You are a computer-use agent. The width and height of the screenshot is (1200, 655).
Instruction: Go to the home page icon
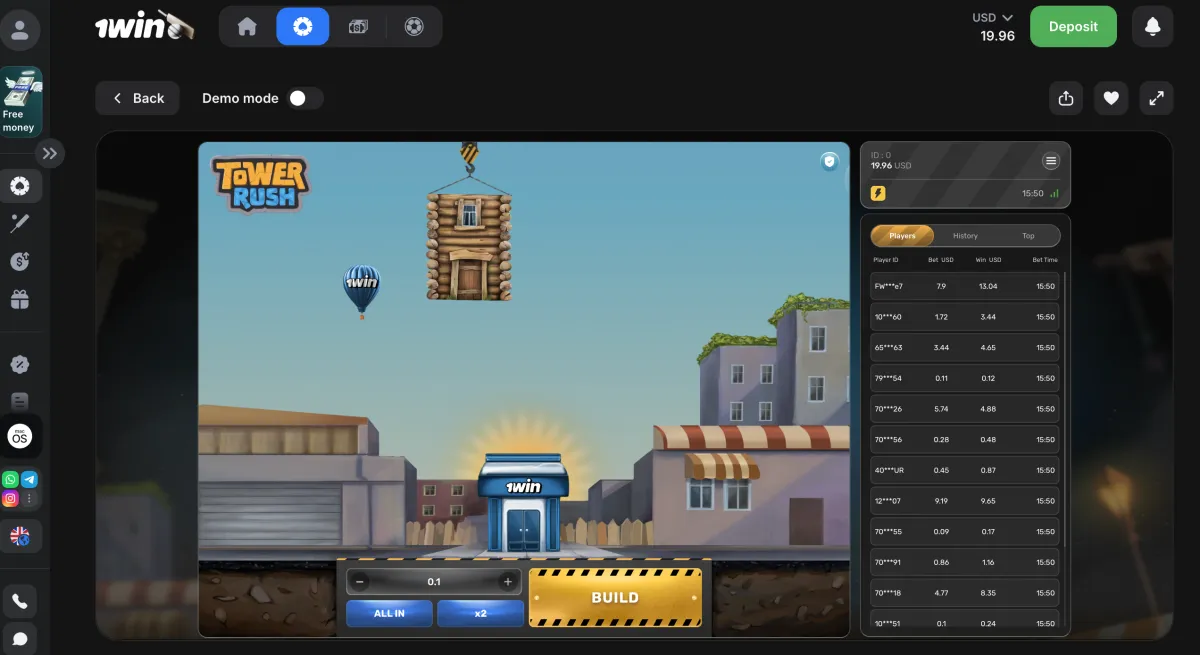pos(247,27)
